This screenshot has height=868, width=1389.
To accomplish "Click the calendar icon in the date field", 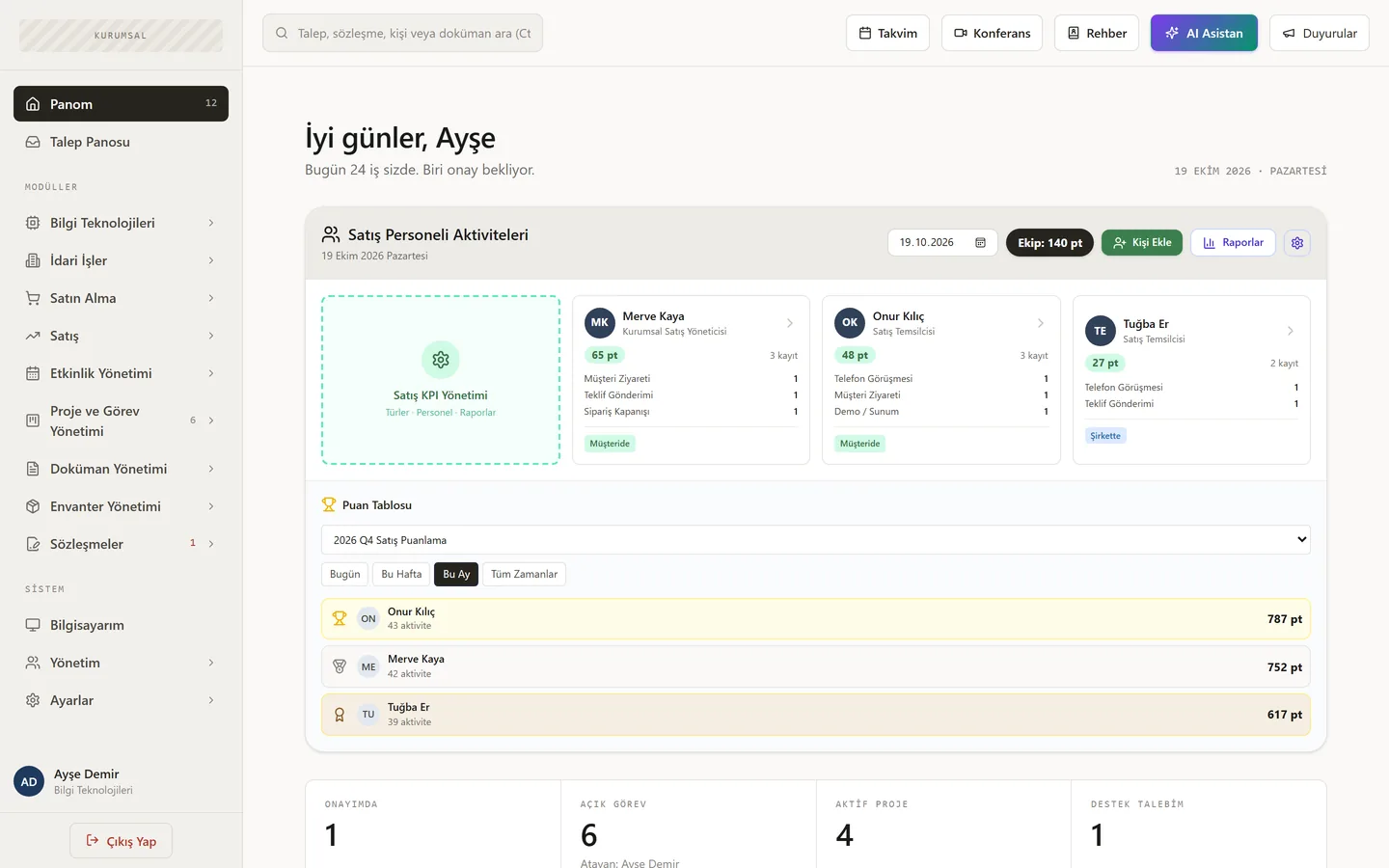I will 980,243.
